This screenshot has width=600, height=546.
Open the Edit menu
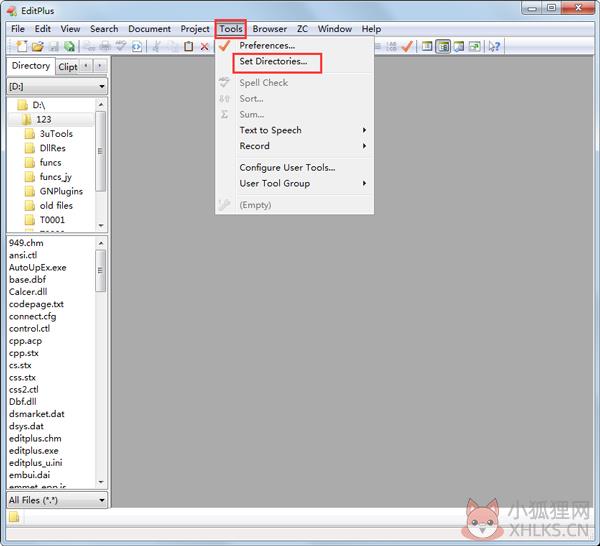[42, 29]
